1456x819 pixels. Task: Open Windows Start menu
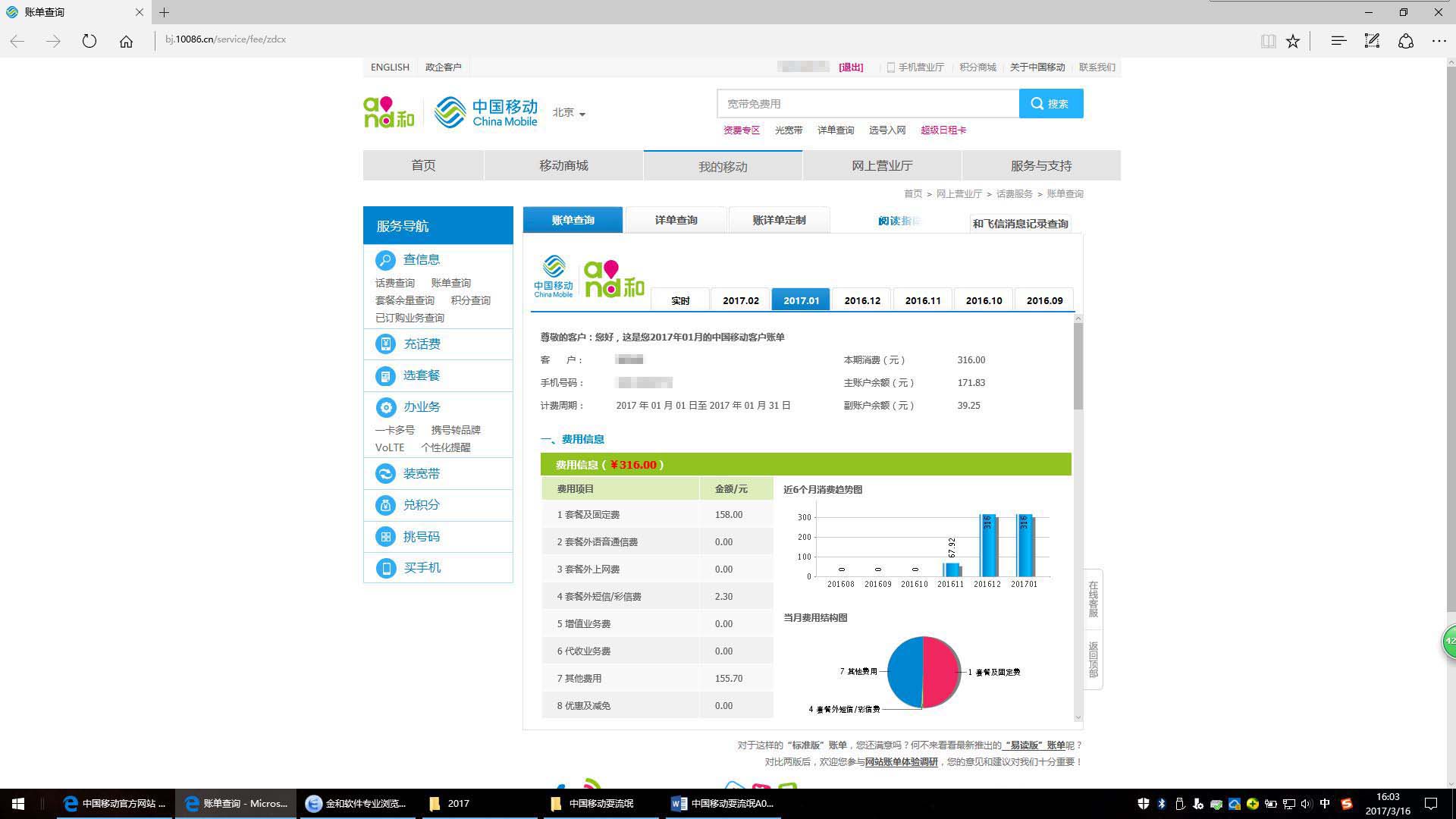point(18,804)
